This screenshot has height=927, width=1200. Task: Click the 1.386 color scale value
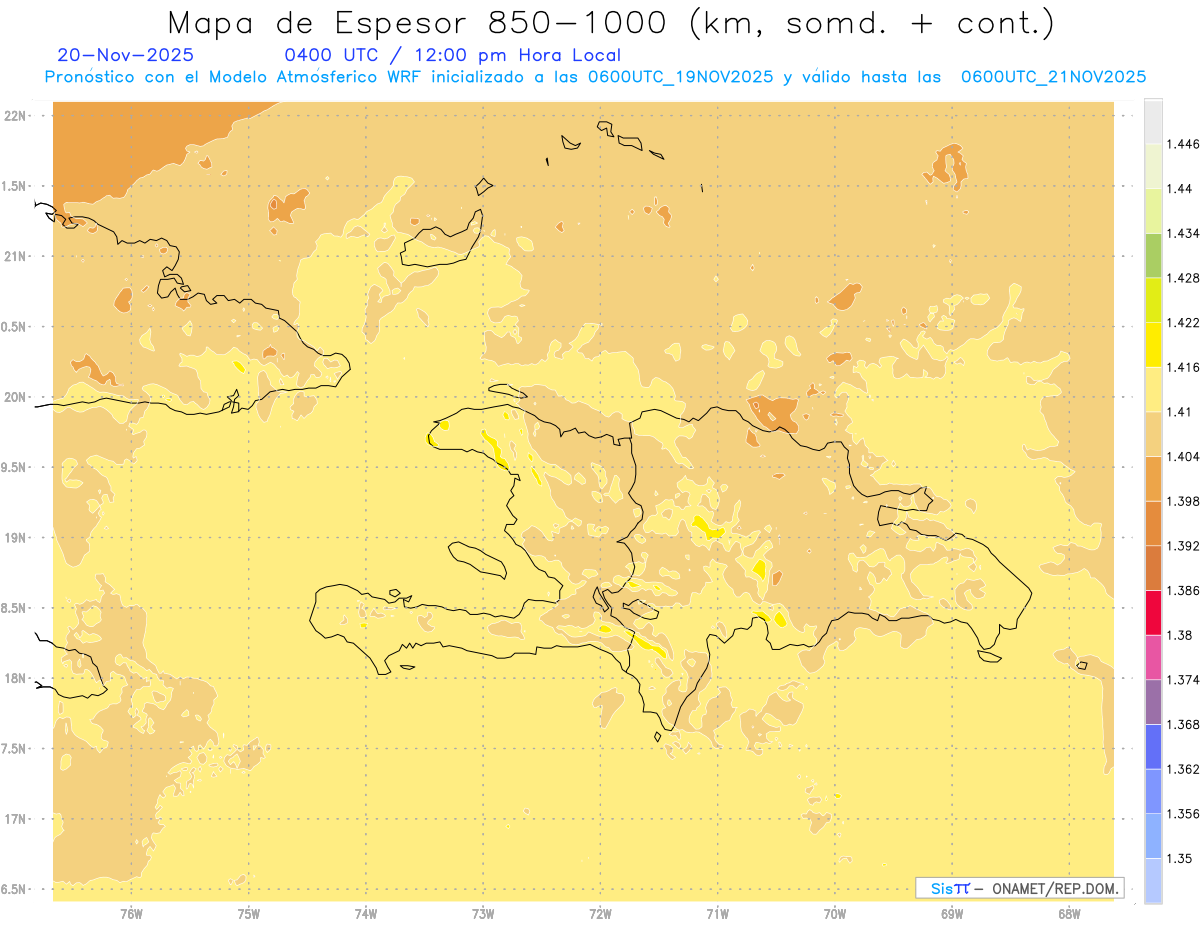(1183, 591)
